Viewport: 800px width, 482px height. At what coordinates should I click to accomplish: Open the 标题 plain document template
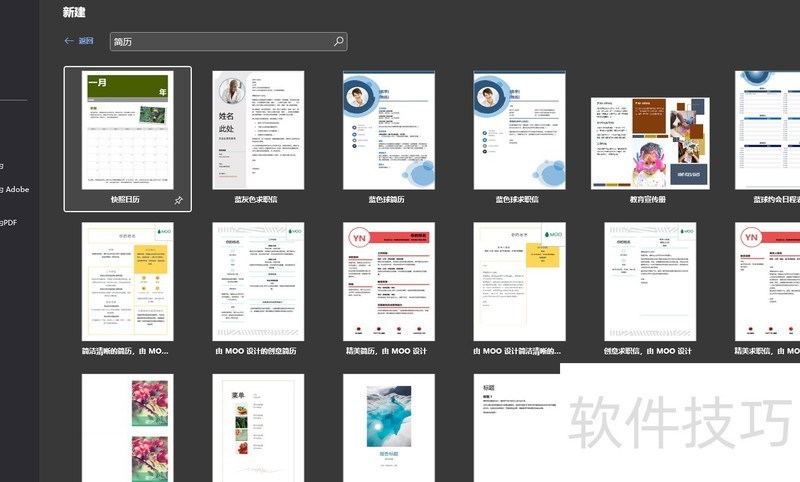point(516,428)
